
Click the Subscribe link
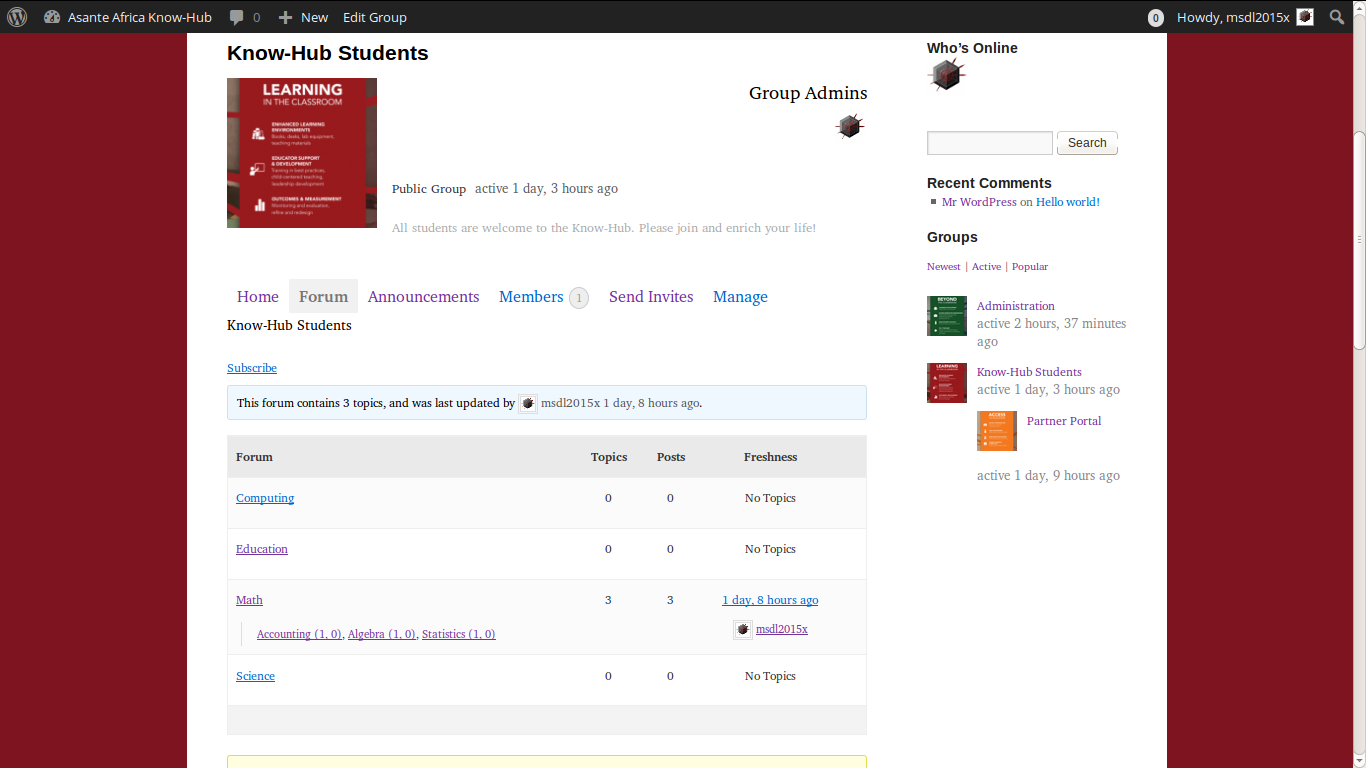click(x=252, y=368)
